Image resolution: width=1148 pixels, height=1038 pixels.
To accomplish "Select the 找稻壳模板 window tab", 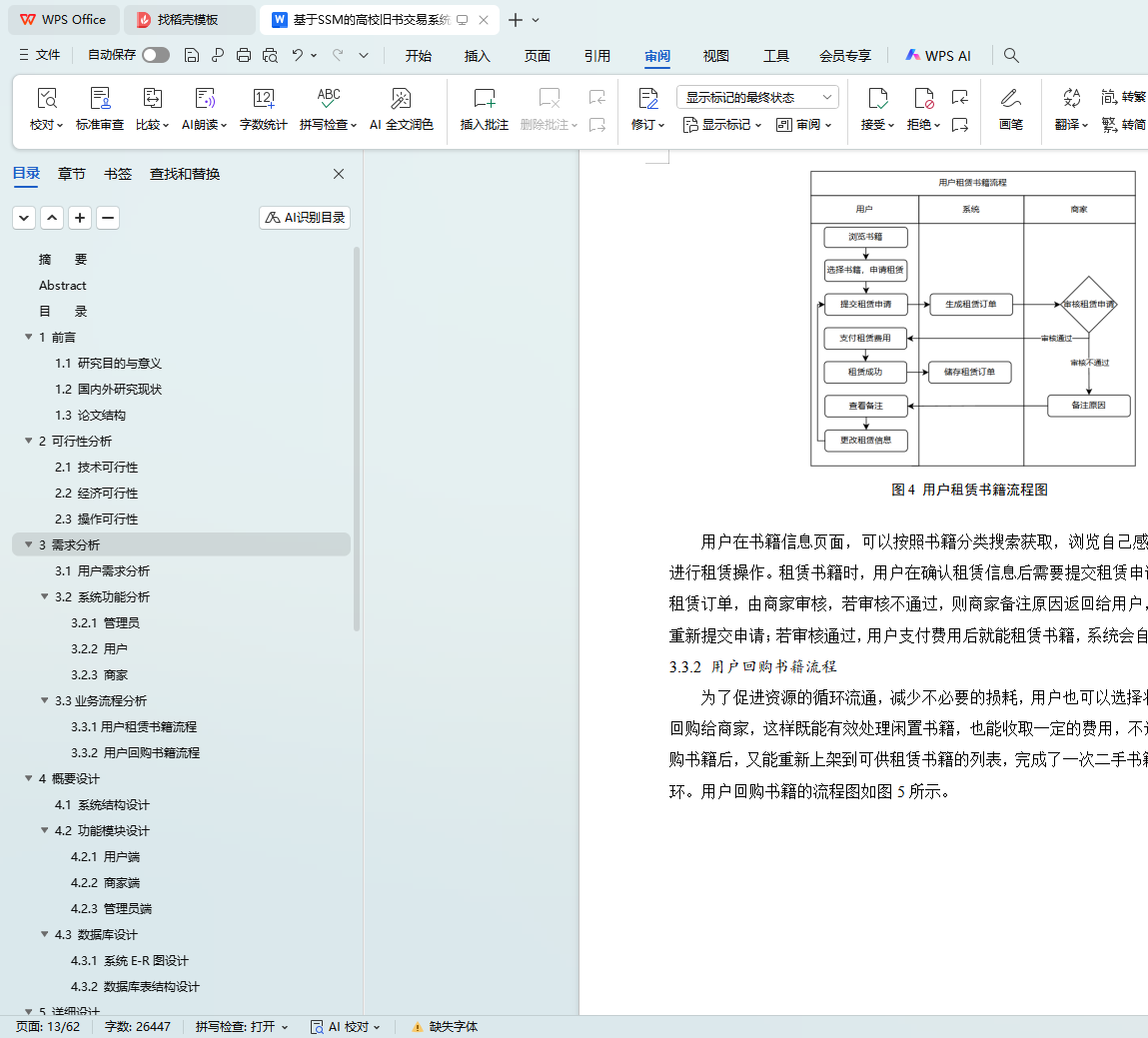I will [188, 20].
